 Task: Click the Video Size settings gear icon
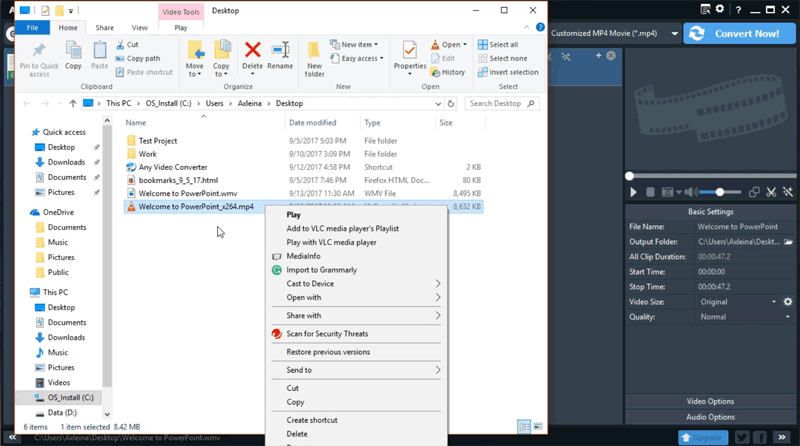pos(788,302)
